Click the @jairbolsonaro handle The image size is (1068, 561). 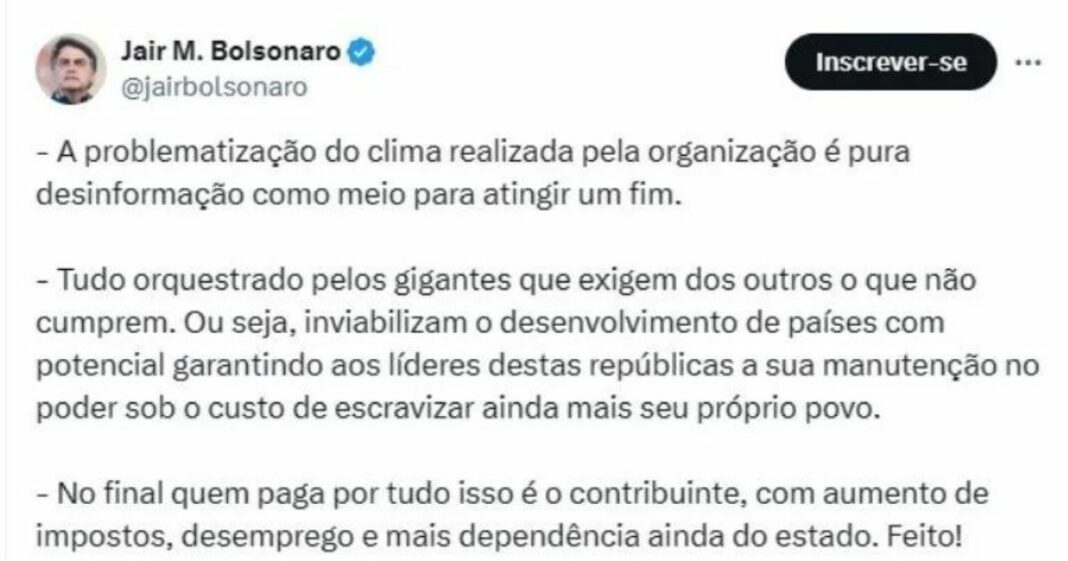pyautogui.click(x=215, y=87)
